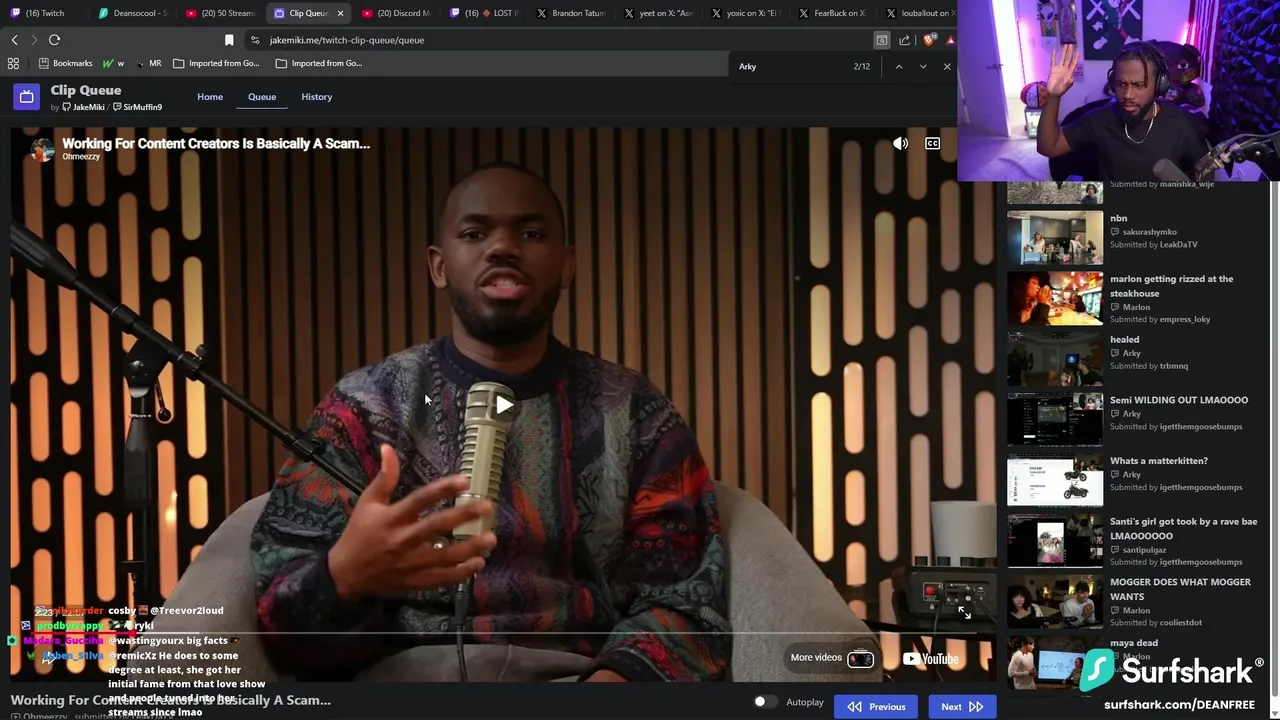Open Ohmeezzy channel name in player
The height and width of the screenshot is (720, 1280).
point(81,157)
